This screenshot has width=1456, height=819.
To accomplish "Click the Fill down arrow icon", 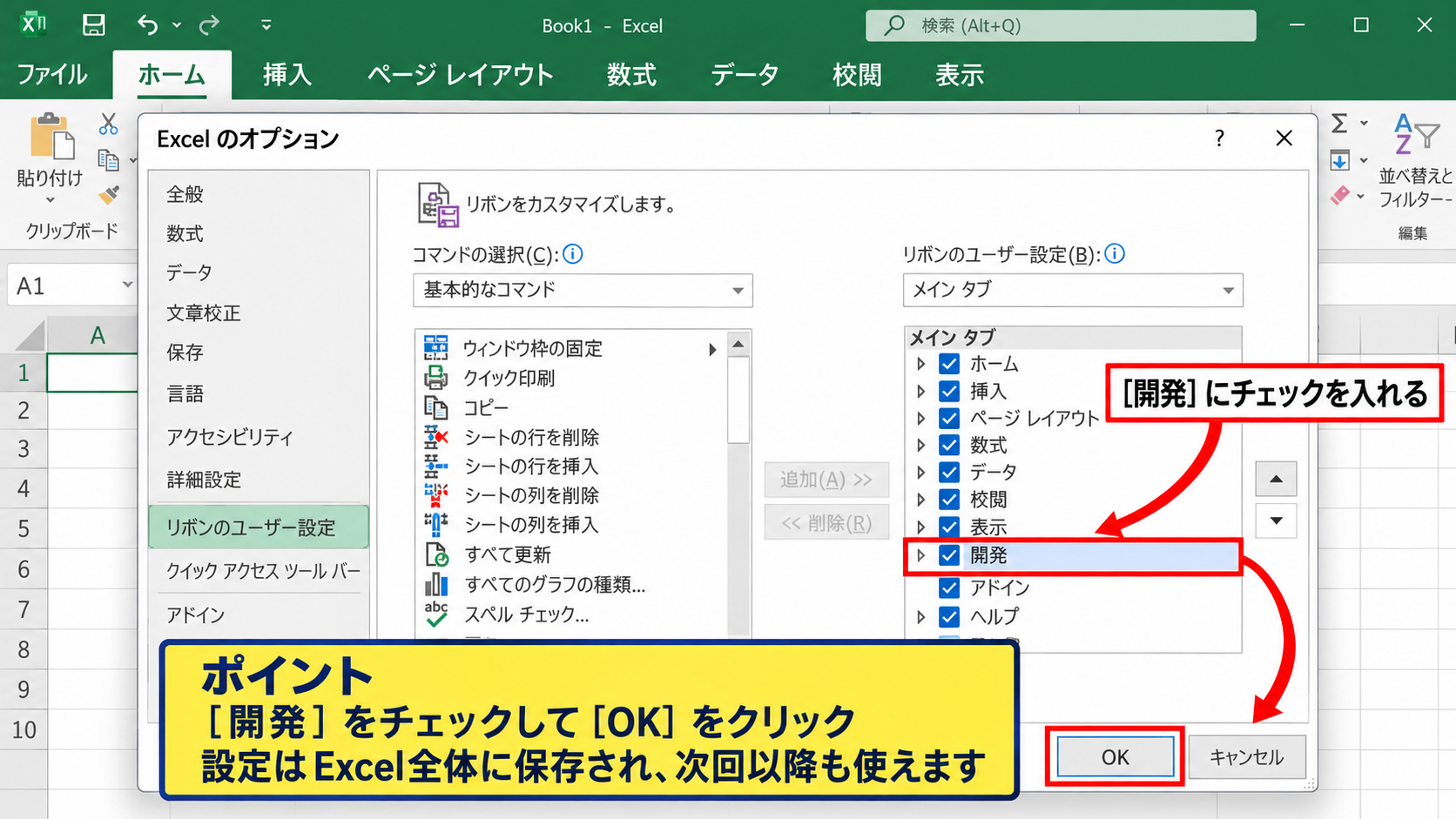I will pos(1339,160).
